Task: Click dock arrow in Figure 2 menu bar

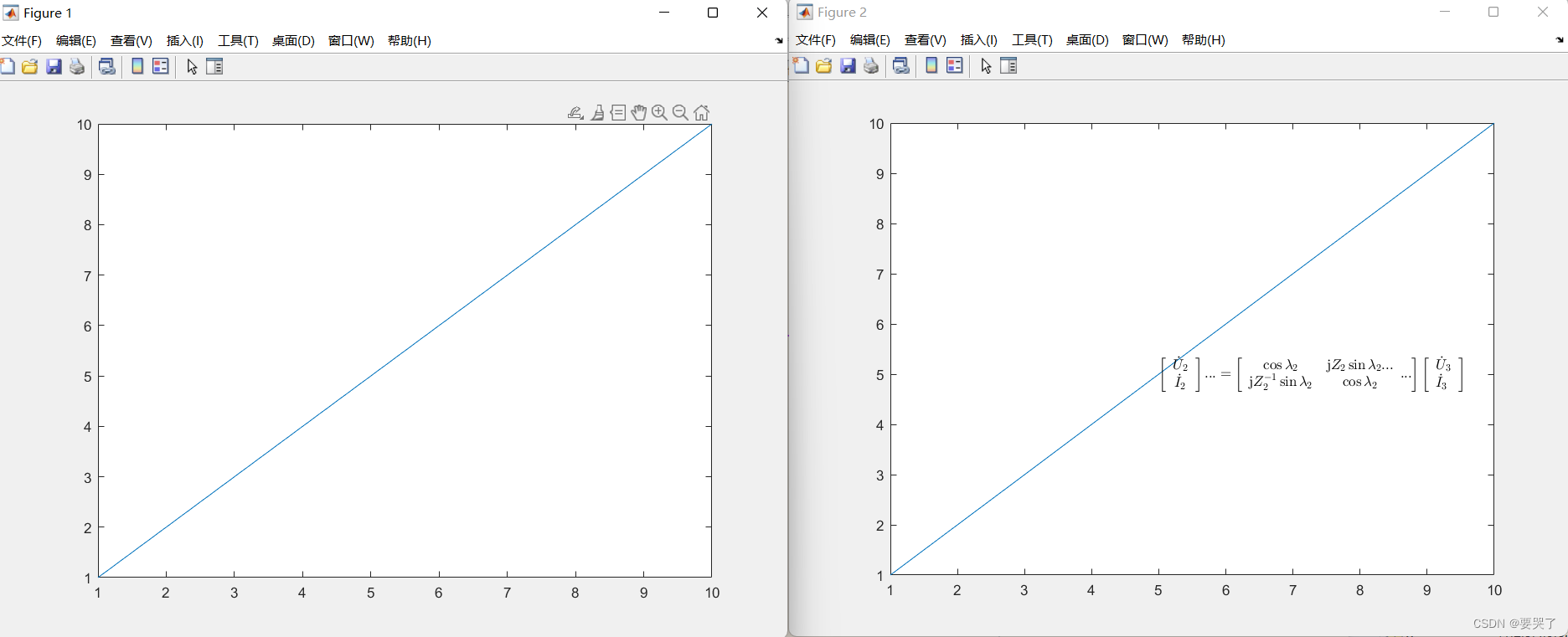Action: coord(1560,40)
